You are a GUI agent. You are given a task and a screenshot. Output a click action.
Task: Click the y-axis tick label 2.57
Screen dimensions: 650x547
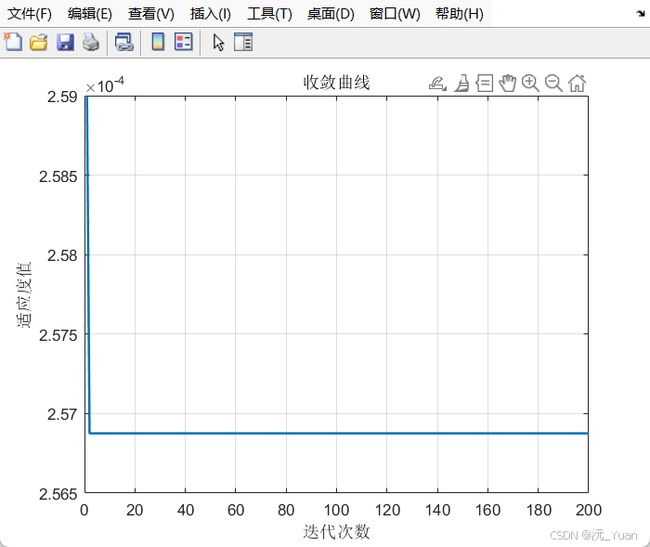[x=62, y=414]
